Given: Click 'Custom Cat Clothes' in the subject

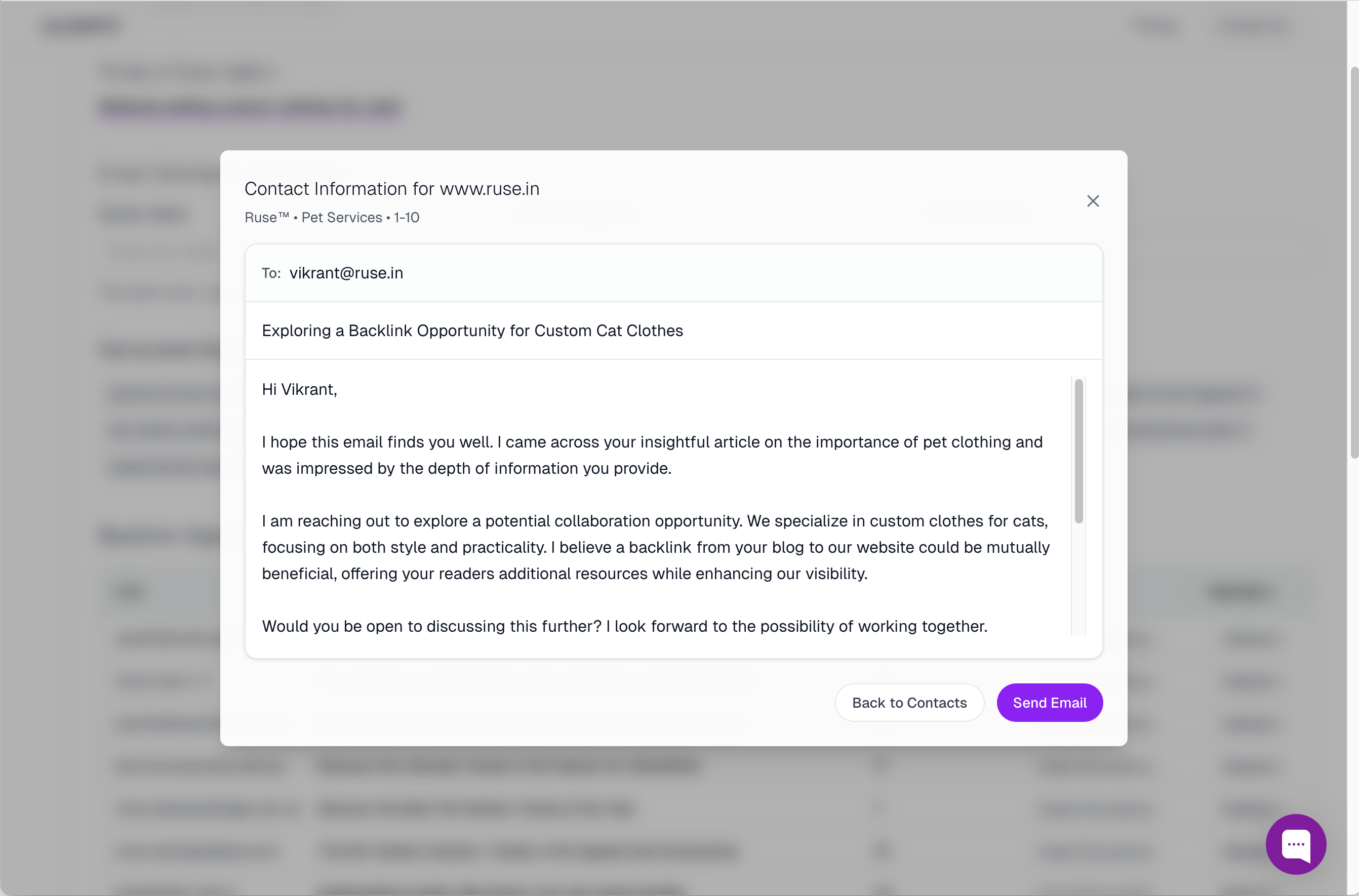Looking at the screenshot, I should (x=609, y=331).
